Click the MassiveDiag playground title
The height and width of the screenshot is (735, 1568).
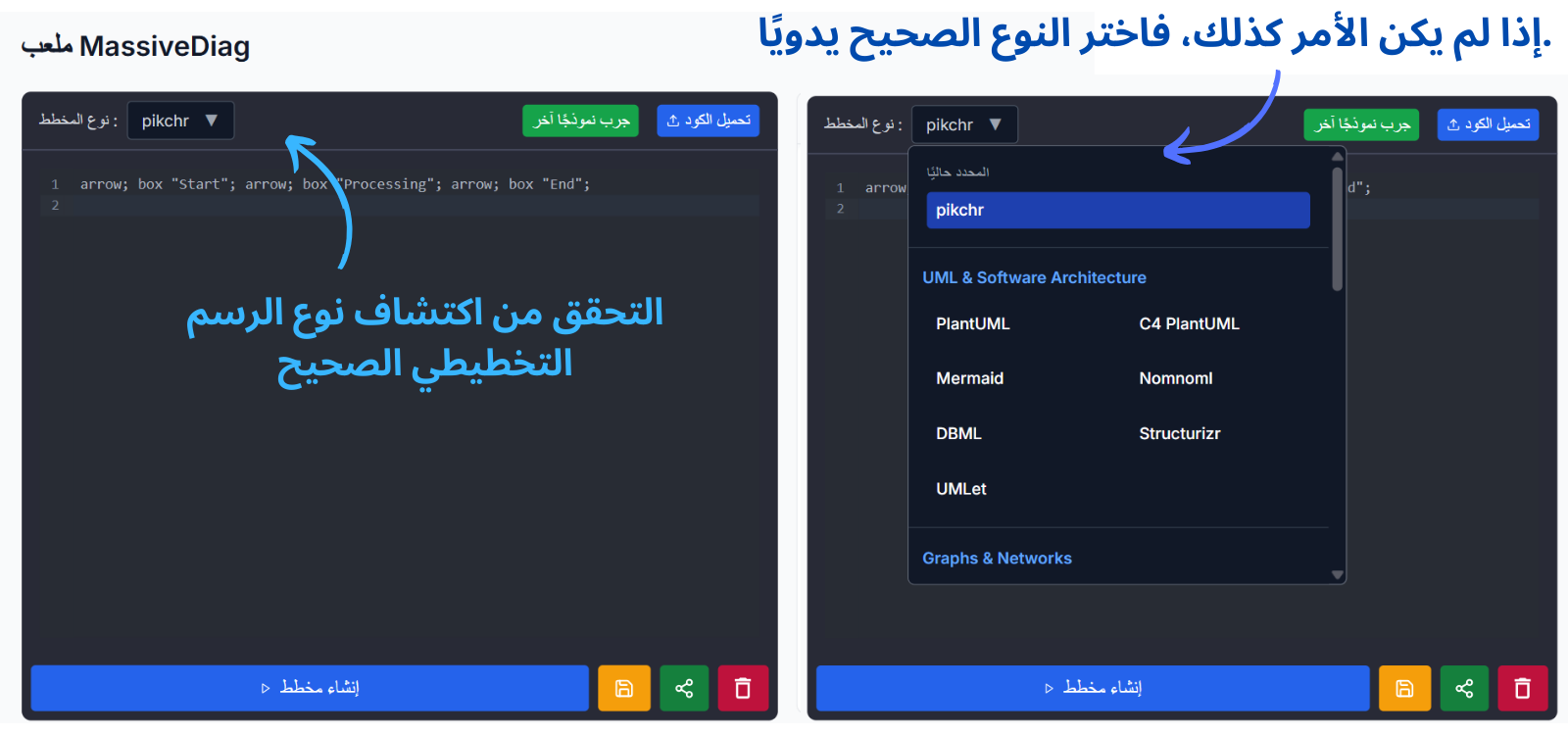(135, 46)
